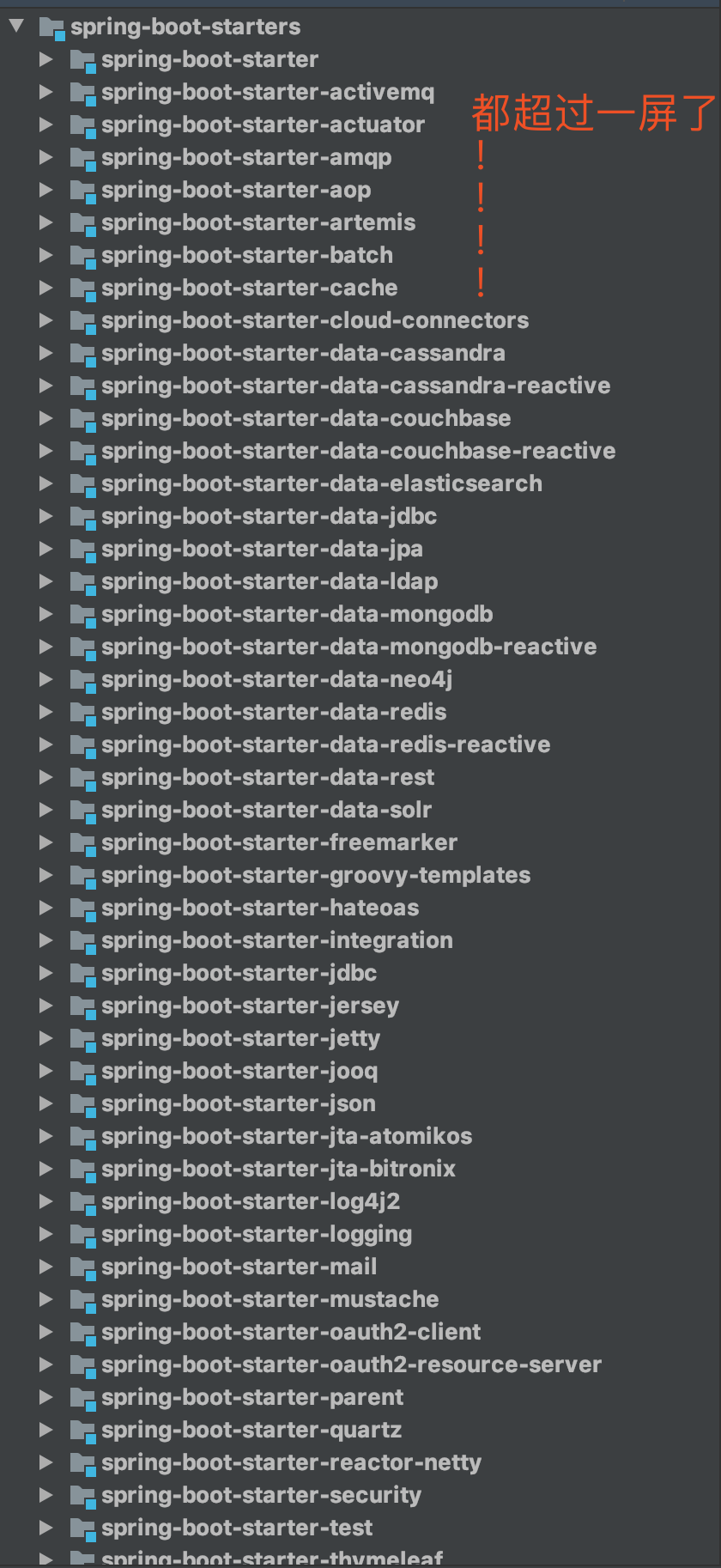This screenshot has width=721, height=1568.
Task: Select the spring-boot-starter-oauth2-resource-server row
Action: pos(360,1364)
